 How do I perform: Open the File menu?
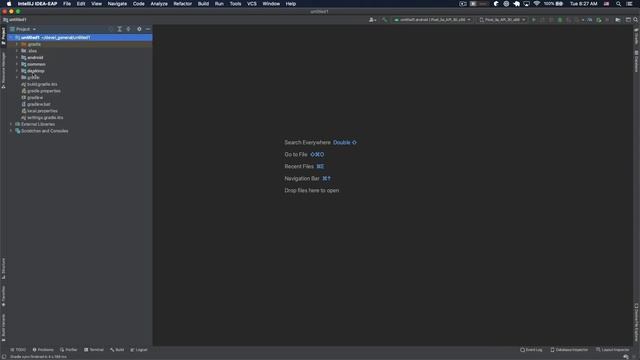[x=67, y=4]
